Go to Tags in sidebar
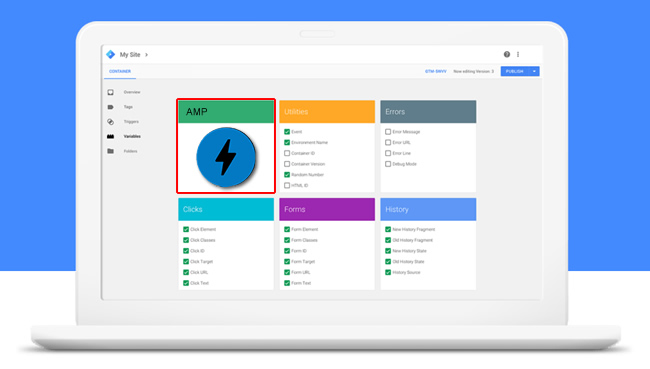Screen dimensions: 650x369 [x=128, y=107]
